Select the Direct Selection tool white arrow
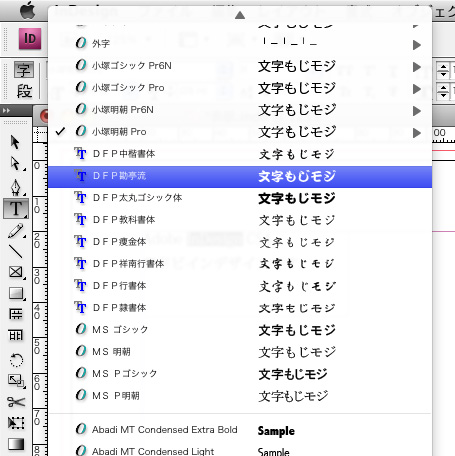The height and width of the screenshot is (456, 455). click(15, 163)
